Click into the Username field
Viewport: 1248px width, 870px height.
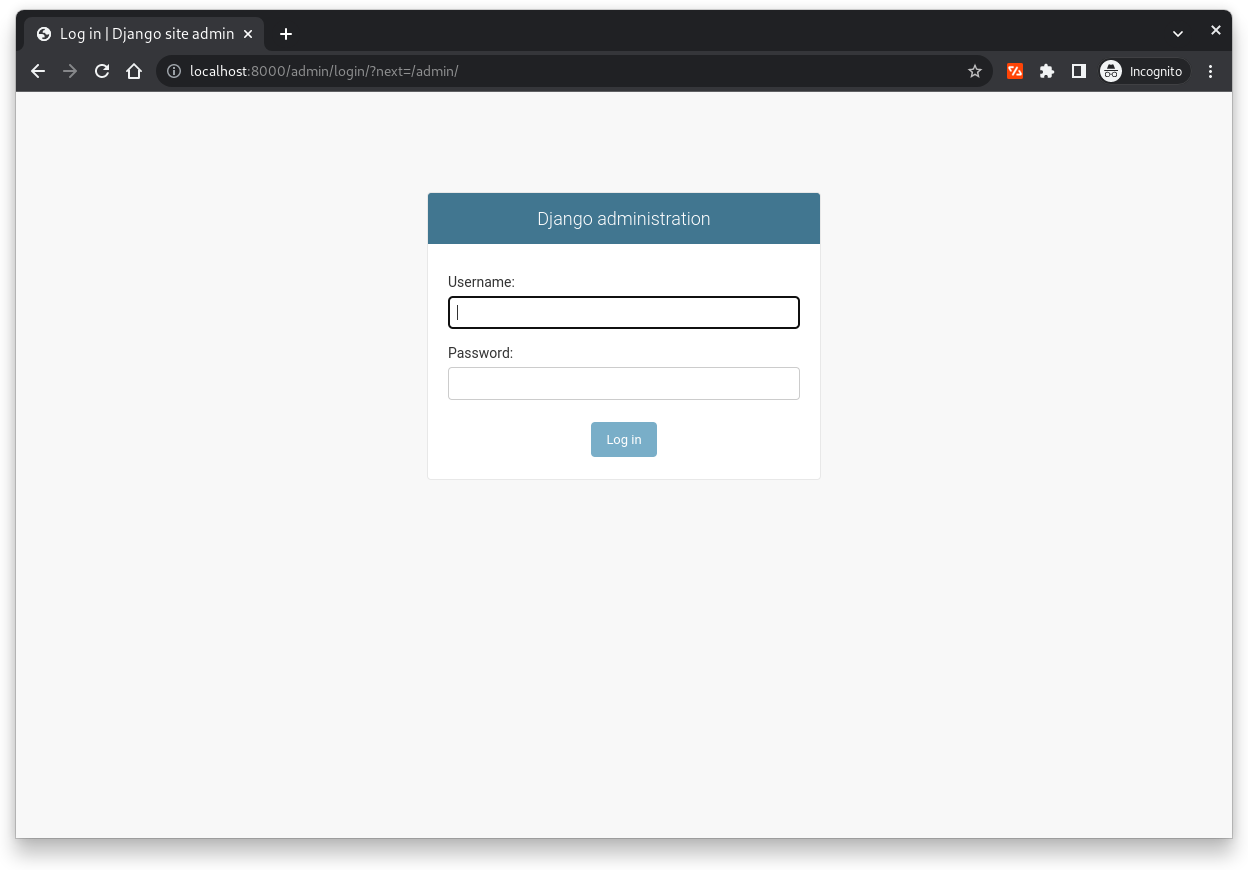pos(624,313)
